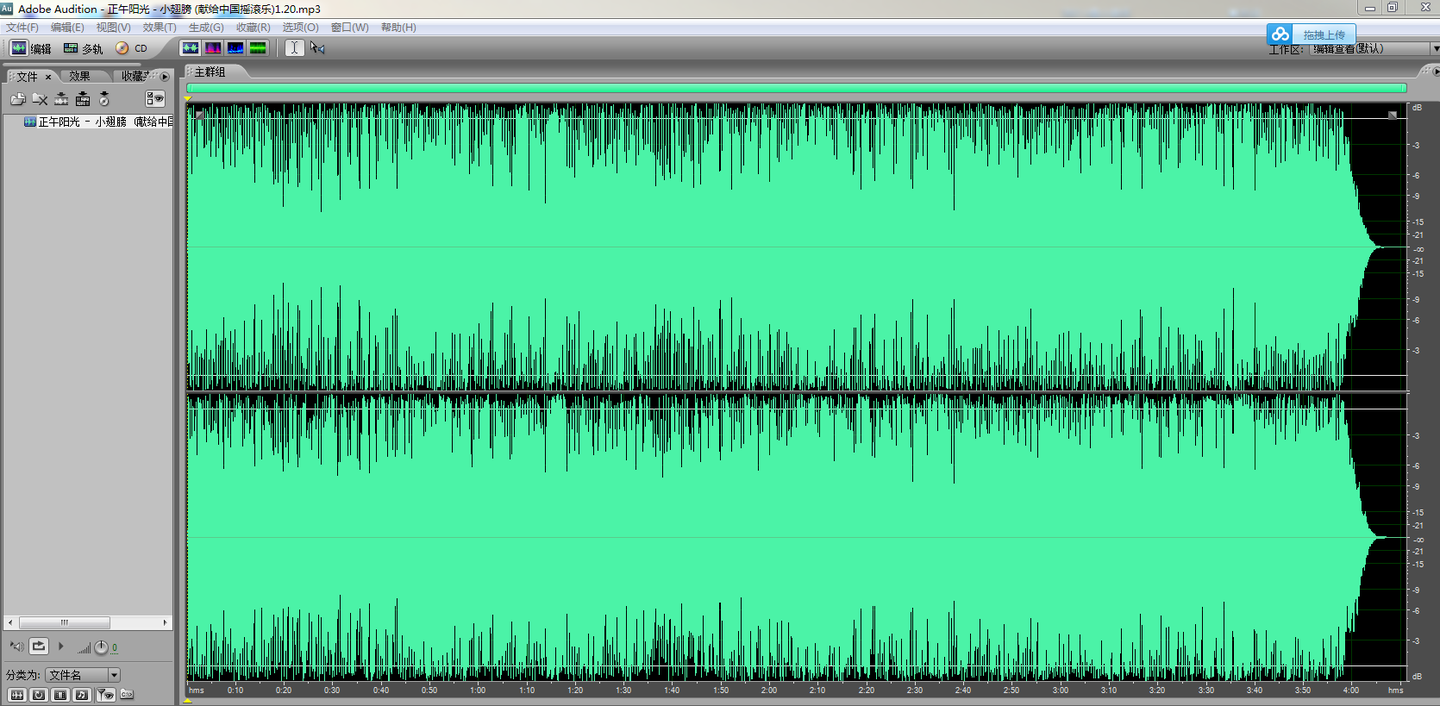Viewport: 1440px width, 706px height.
Task: Expand the Files panel options arrow
Action: (x=165, y=76)
